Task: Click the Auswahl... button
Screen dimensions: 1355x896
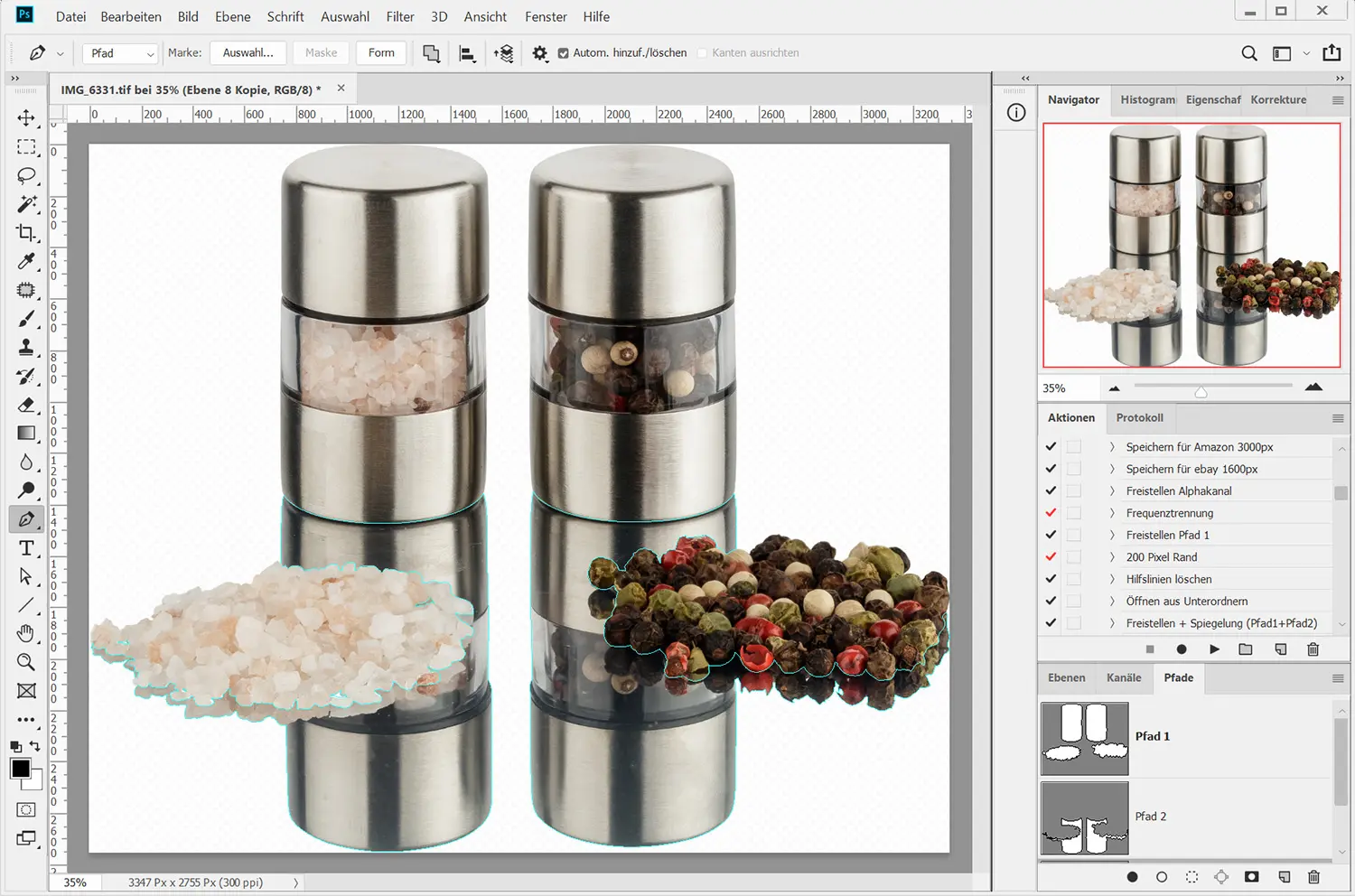Action: [248, 53]
